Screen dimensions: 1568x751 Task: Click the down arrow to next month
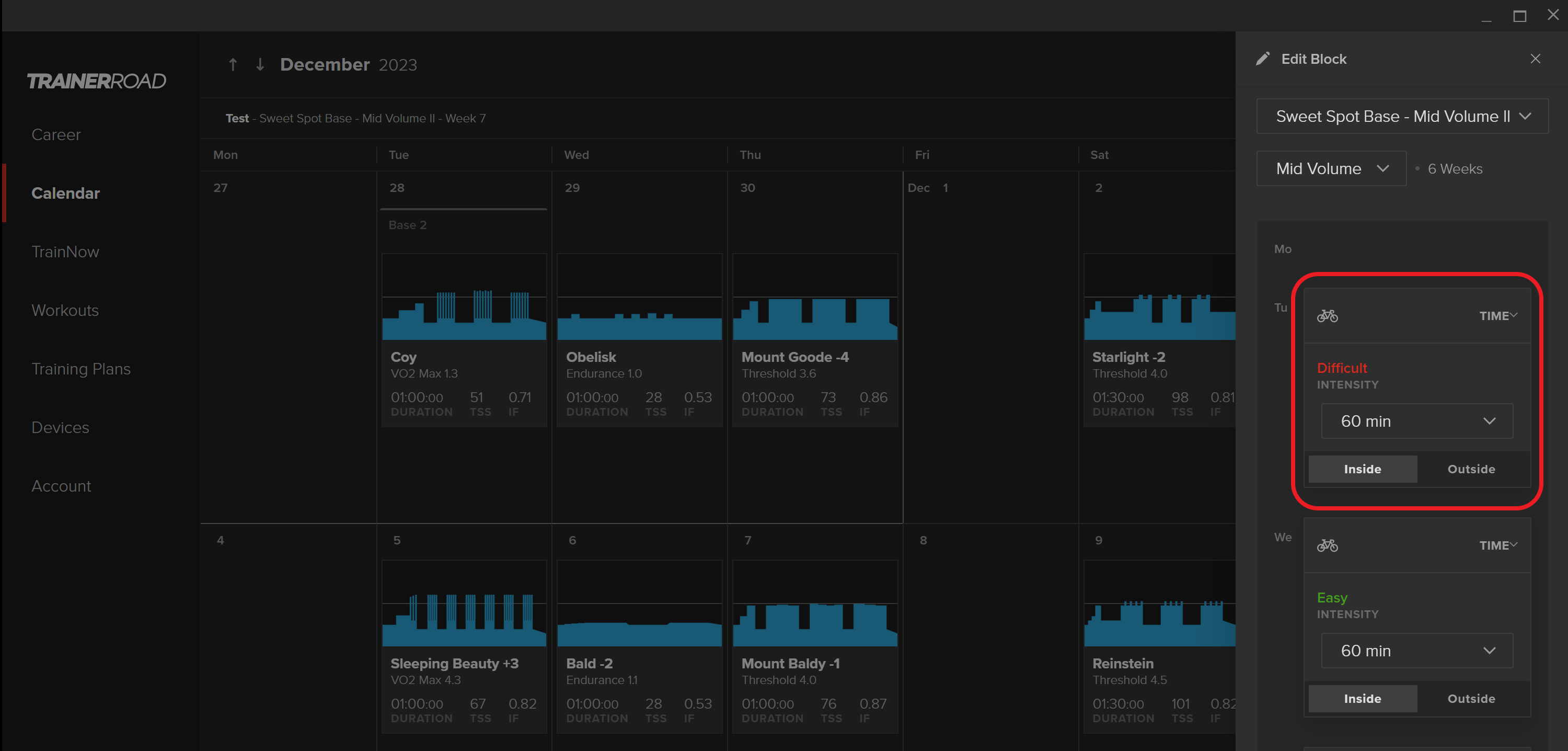click(260, 64)
